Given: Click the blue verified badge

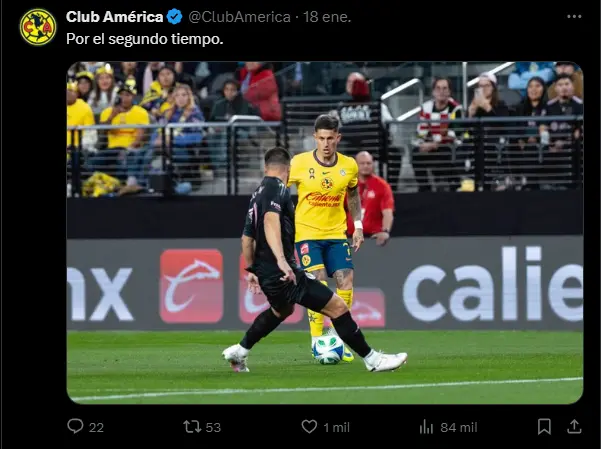Looking at the screenshot, I should coord(175,17).
